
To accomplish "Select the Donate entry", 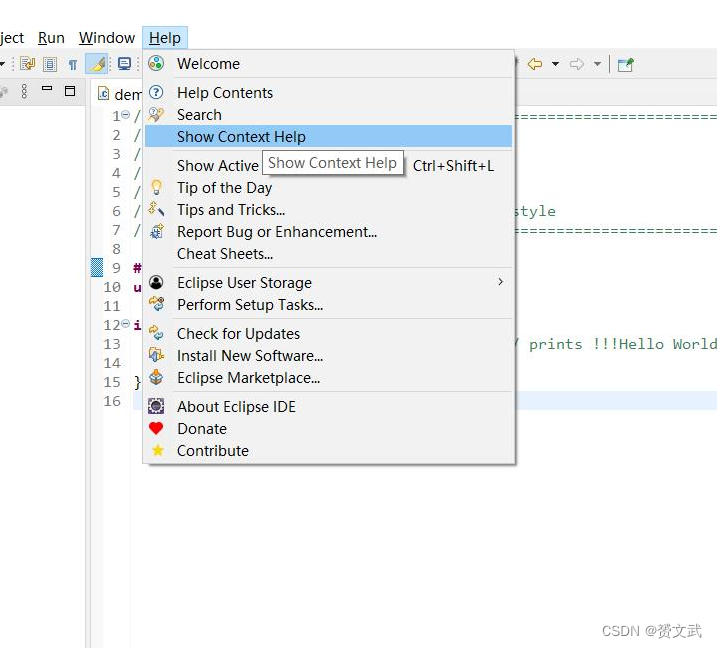I will 328,428.
